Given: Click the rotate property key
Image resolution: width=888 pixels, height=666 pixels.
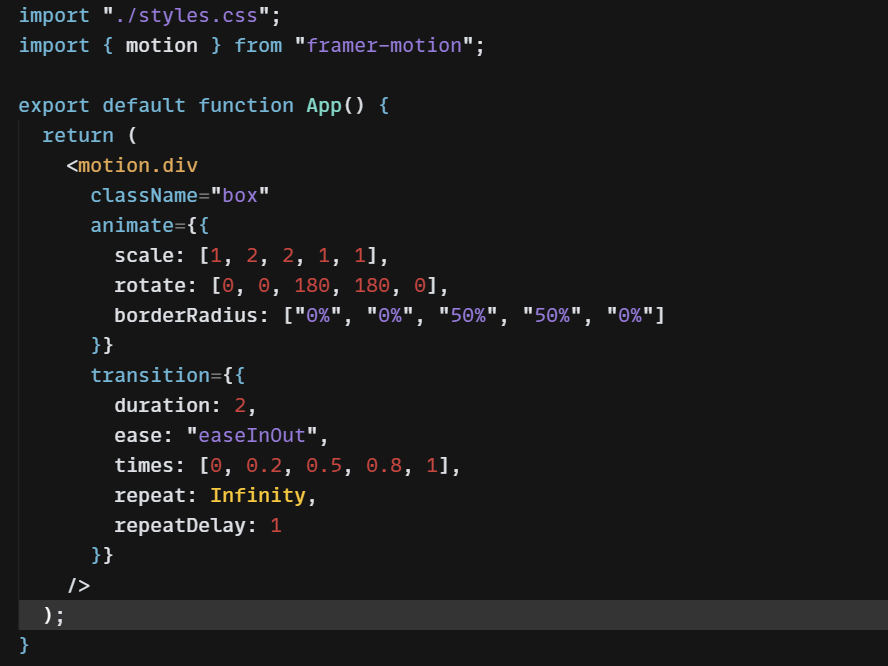Looking at the screenshot, I should click(x=150, y=285).
